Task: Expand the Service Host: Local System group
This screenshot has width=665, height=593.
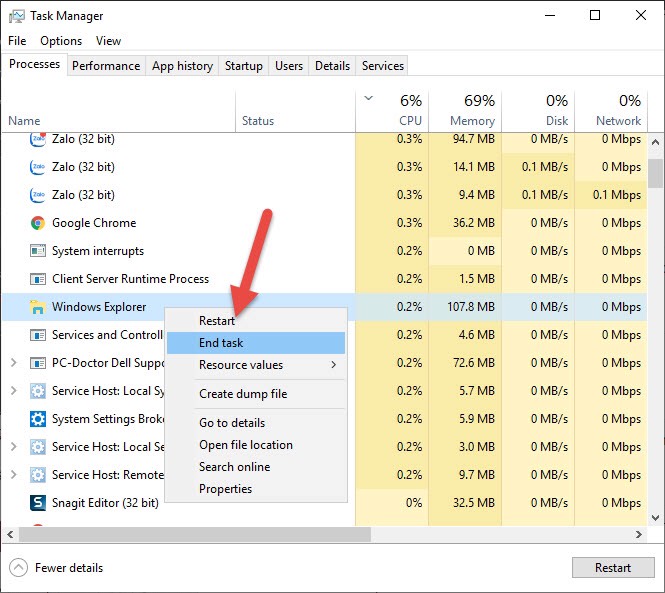Action: 13,391
